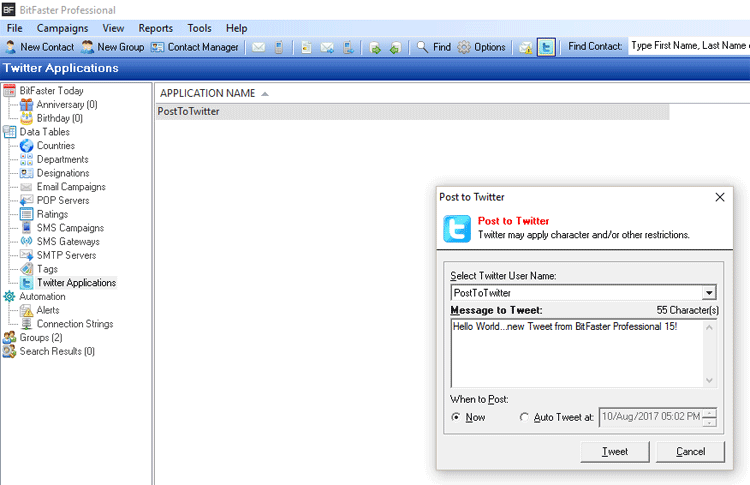The image size is (750, 485).
Task: Click the Tags icon in the tree
Action: coord(27,269)
